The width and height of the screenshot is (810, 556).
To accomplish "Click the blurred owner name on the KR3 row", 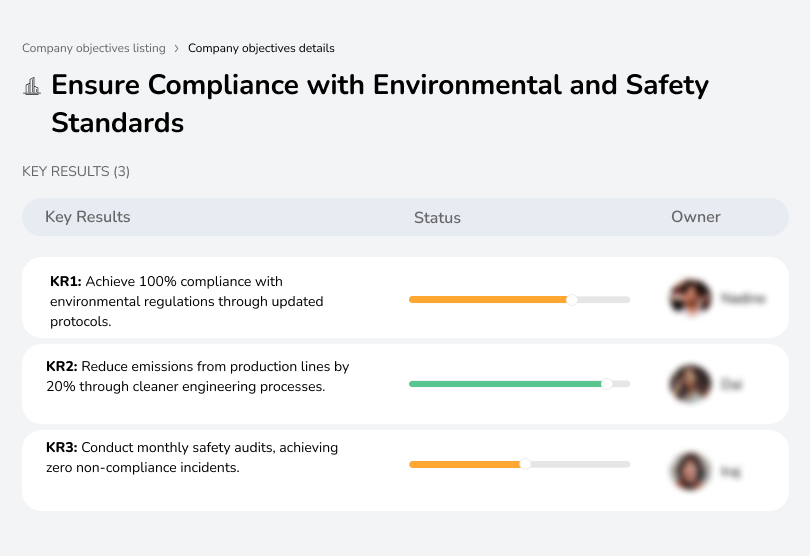I will click(x=730, y=472).
